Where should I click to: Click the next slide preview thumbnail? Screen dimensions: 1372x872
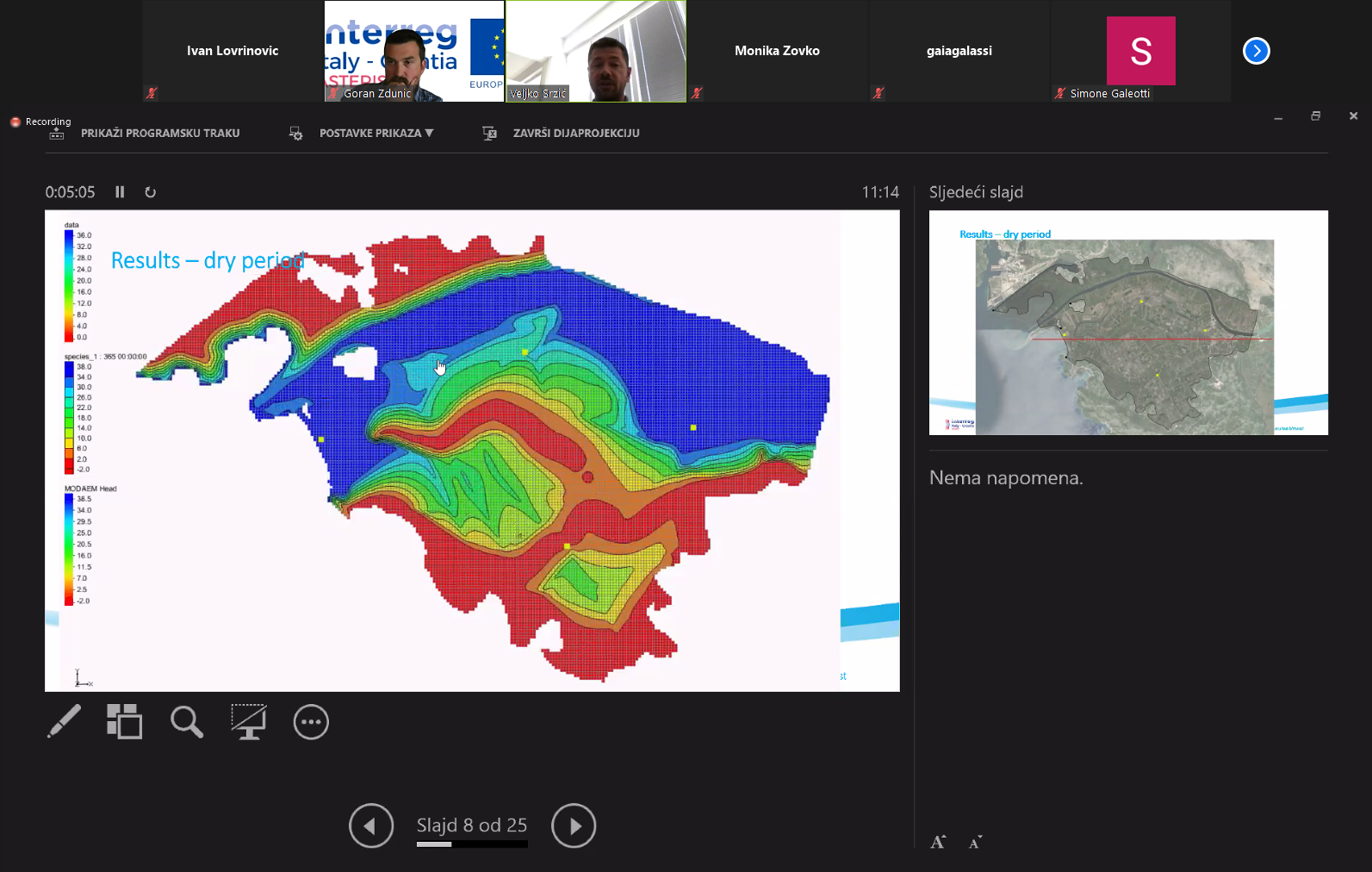[x=1128, y=322]
